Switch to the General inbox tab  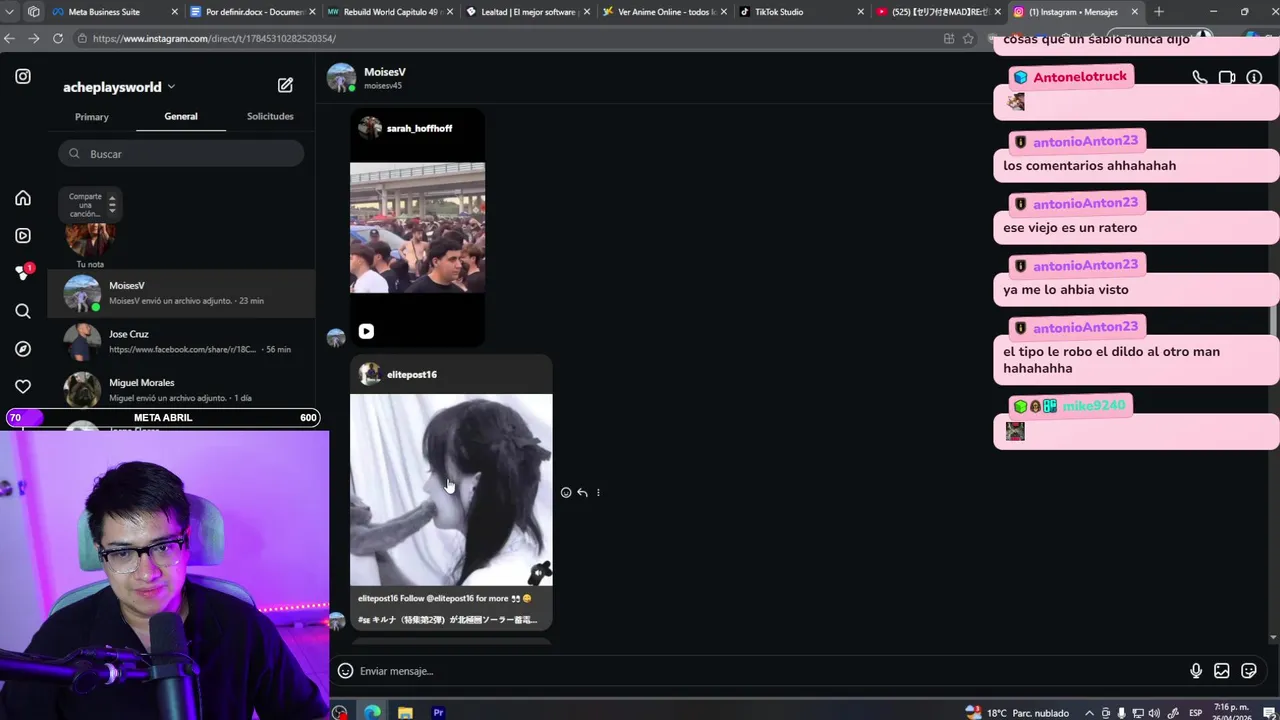[181, 116]
